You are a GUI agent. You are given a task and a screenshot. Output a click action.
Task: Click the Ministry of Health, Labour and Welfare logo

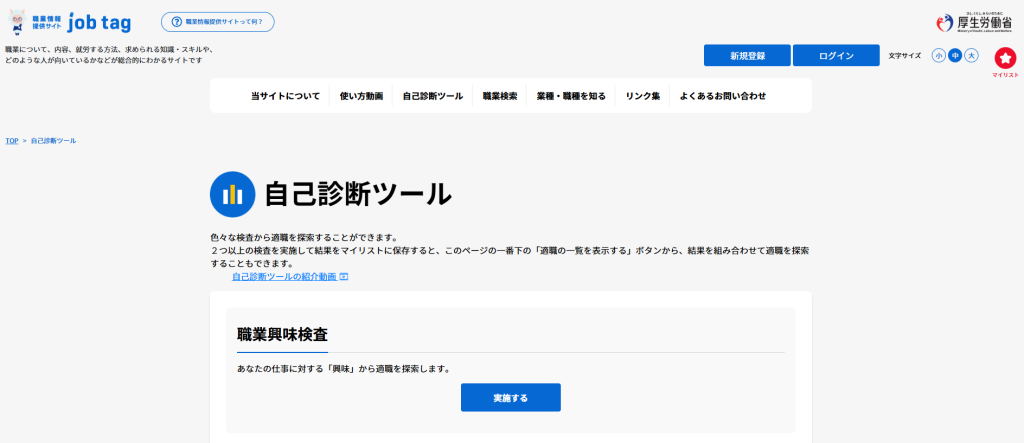(973, 22)
